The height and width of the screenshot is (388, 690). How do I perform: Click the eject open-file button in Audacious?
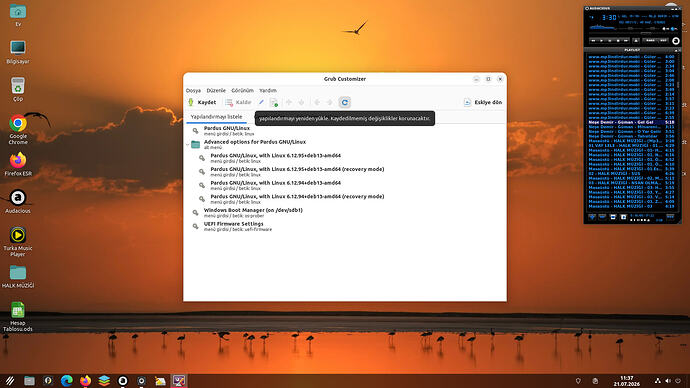click(636, 40)
